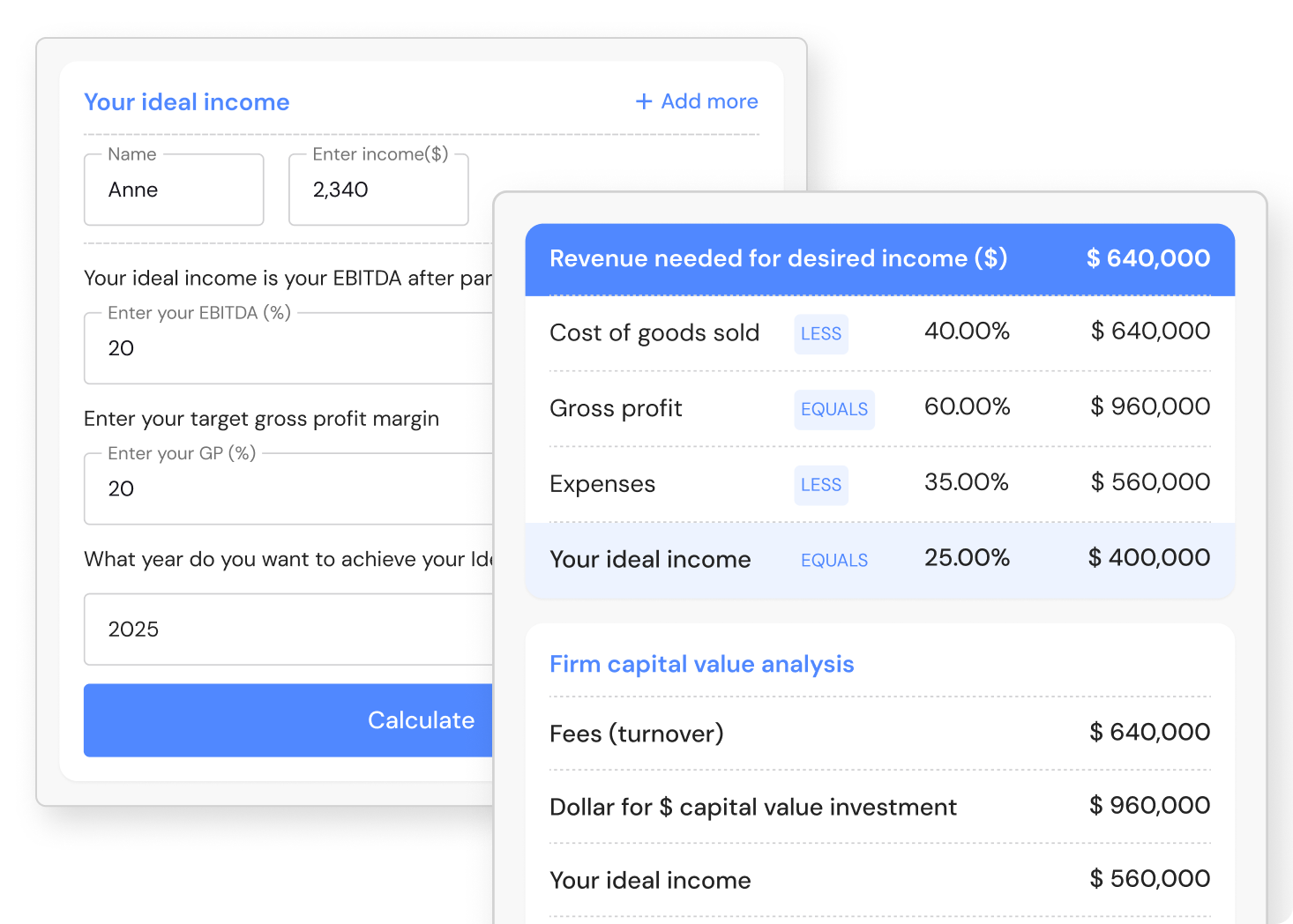Viewport: 1293px width, 924px height.
Task: Click into the EBITDA (%) input field
Action: [288, 349]
